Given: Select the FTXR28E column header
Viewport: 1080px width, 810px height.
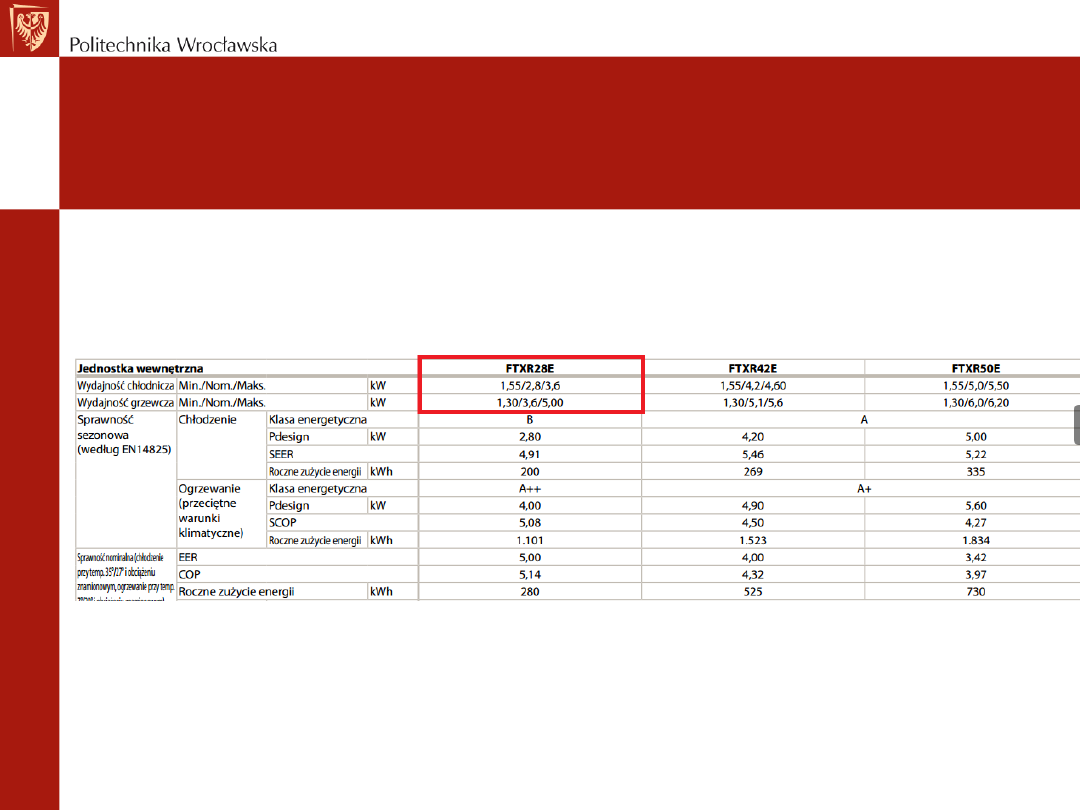Looking at the screenshot, I should pyautogui.click(x=530, y=368).
